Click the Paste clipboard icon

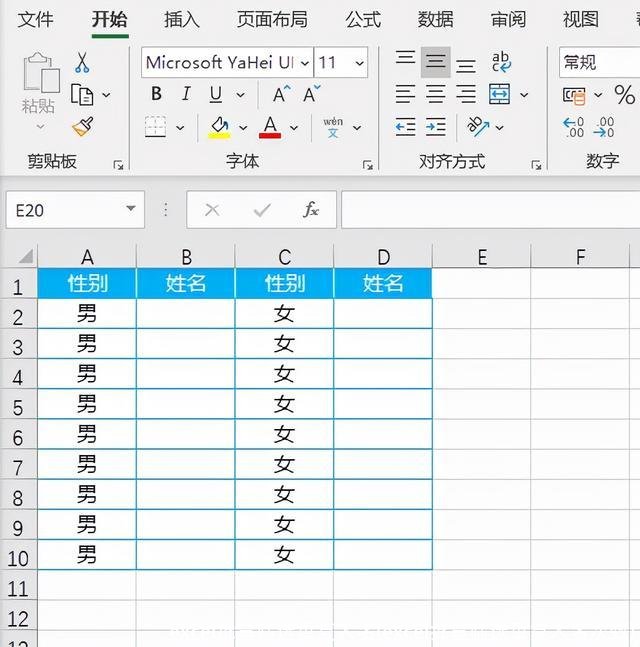point(40,82)
